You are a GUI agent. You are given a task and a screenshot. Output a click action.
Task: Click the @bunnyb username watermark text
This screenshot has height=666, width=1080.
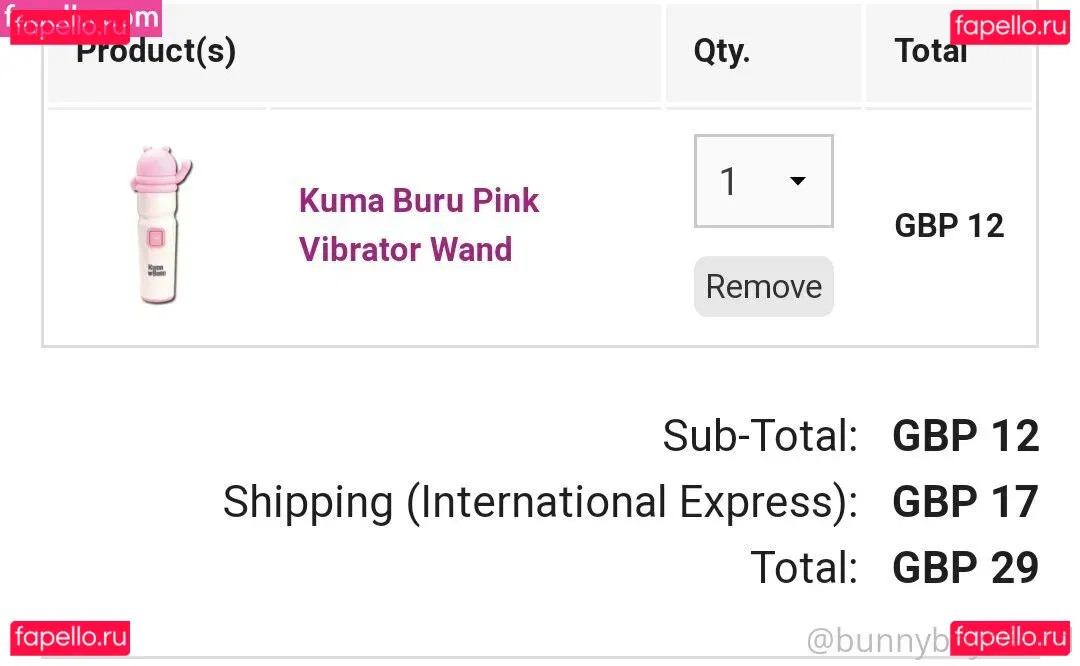point(875,641)
